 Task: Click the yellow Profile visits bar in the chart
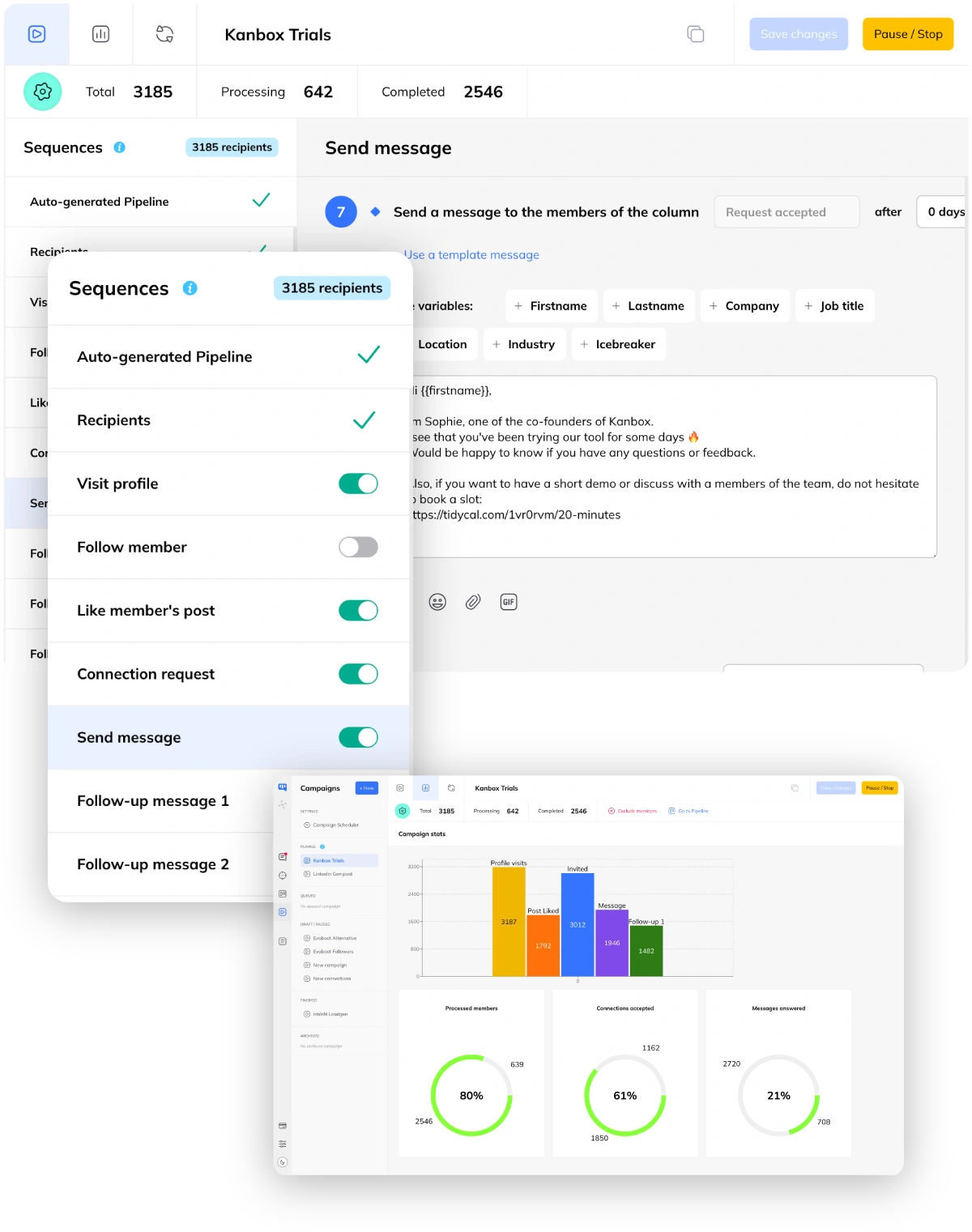(509, 922)
